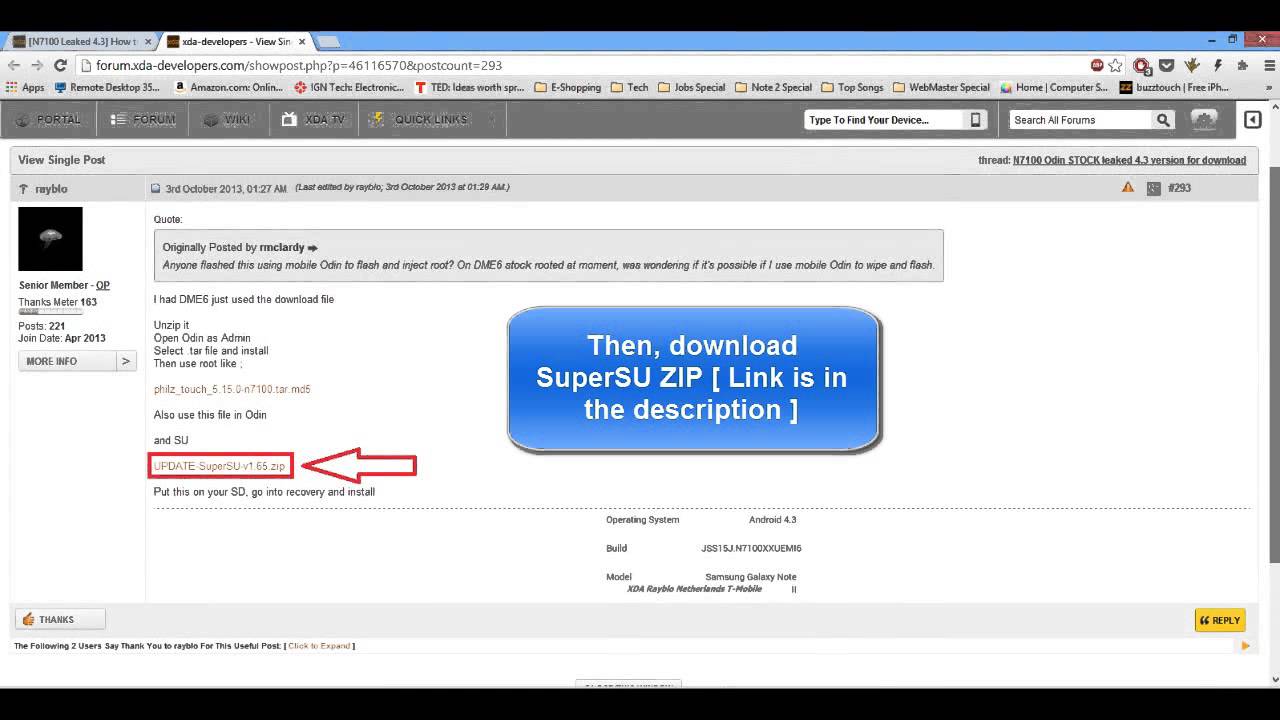Image resolution: width=1280 pixels, height=720 pixels.
Task: Close the N7100 Leaked 4.3 tab
Action: [149, 41]
